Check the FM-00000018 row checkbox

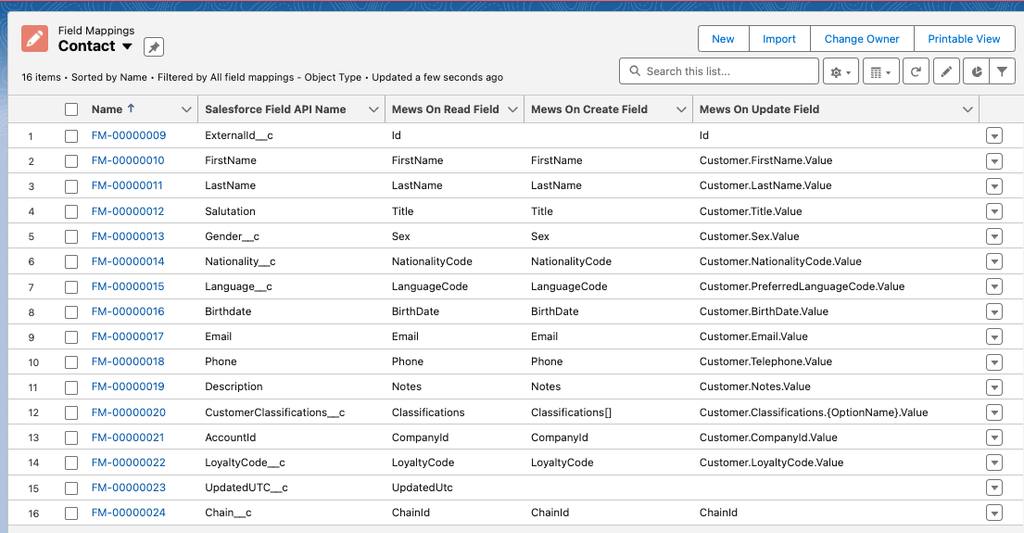(x=71, y=363)
